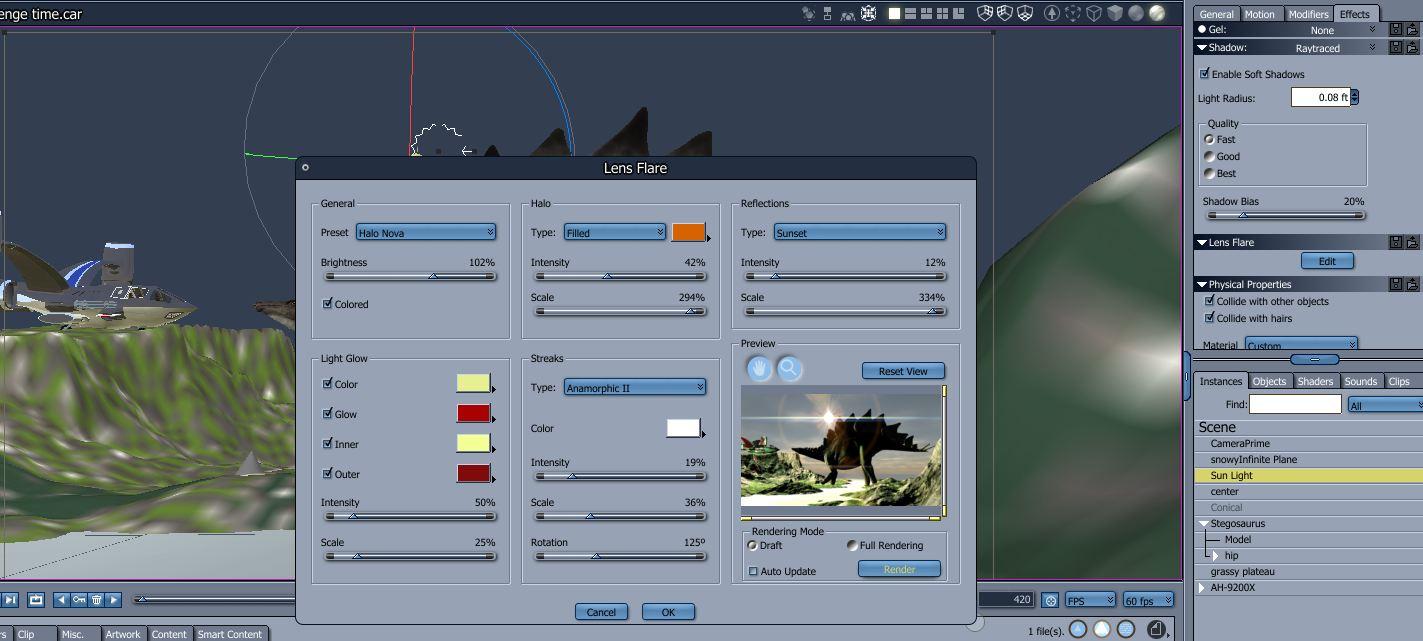Screen dimensions: 1423x641
Task: Open the Preset dropdown showing Halo Nova
Action: 426,232
